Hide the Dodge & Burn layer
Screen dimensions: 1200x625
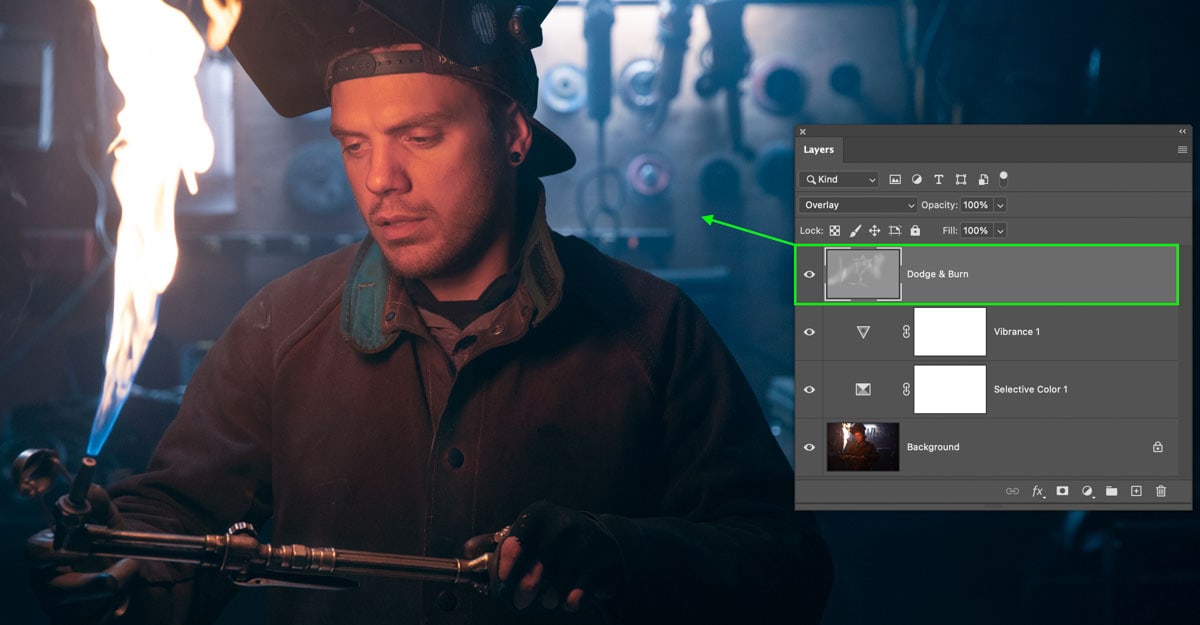pyautogui.click(x=810, y=274)
